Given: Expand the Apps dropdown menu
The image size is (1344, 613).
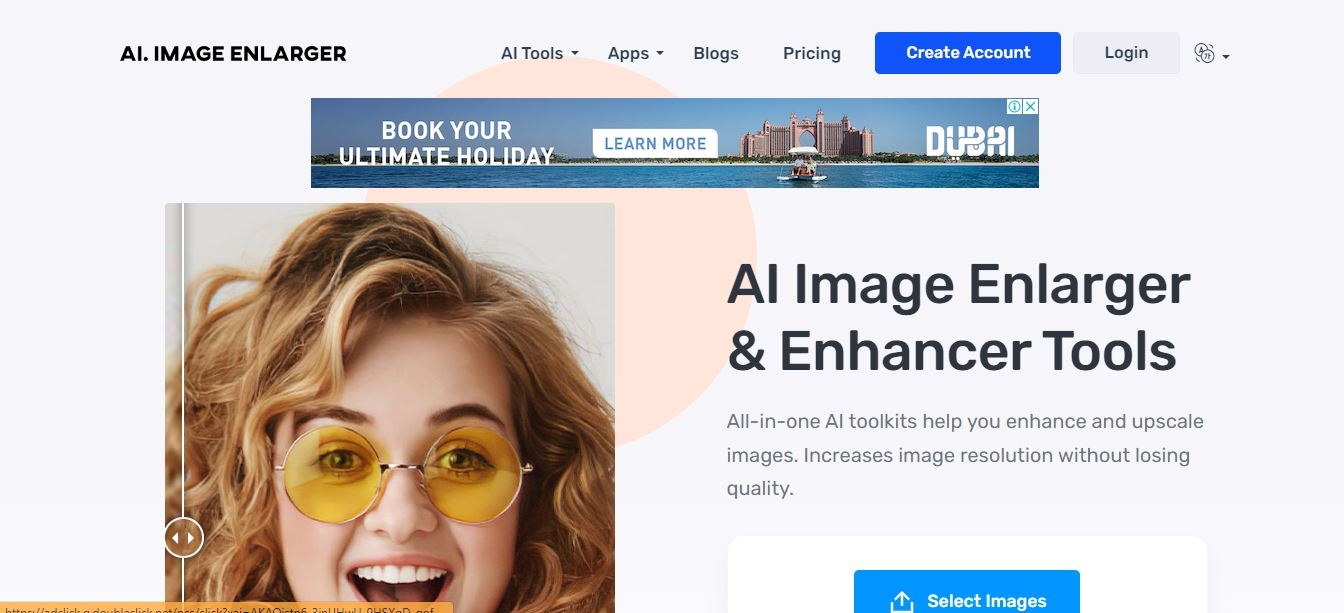Looking at the screenshot, I should [x=636, y=53].
